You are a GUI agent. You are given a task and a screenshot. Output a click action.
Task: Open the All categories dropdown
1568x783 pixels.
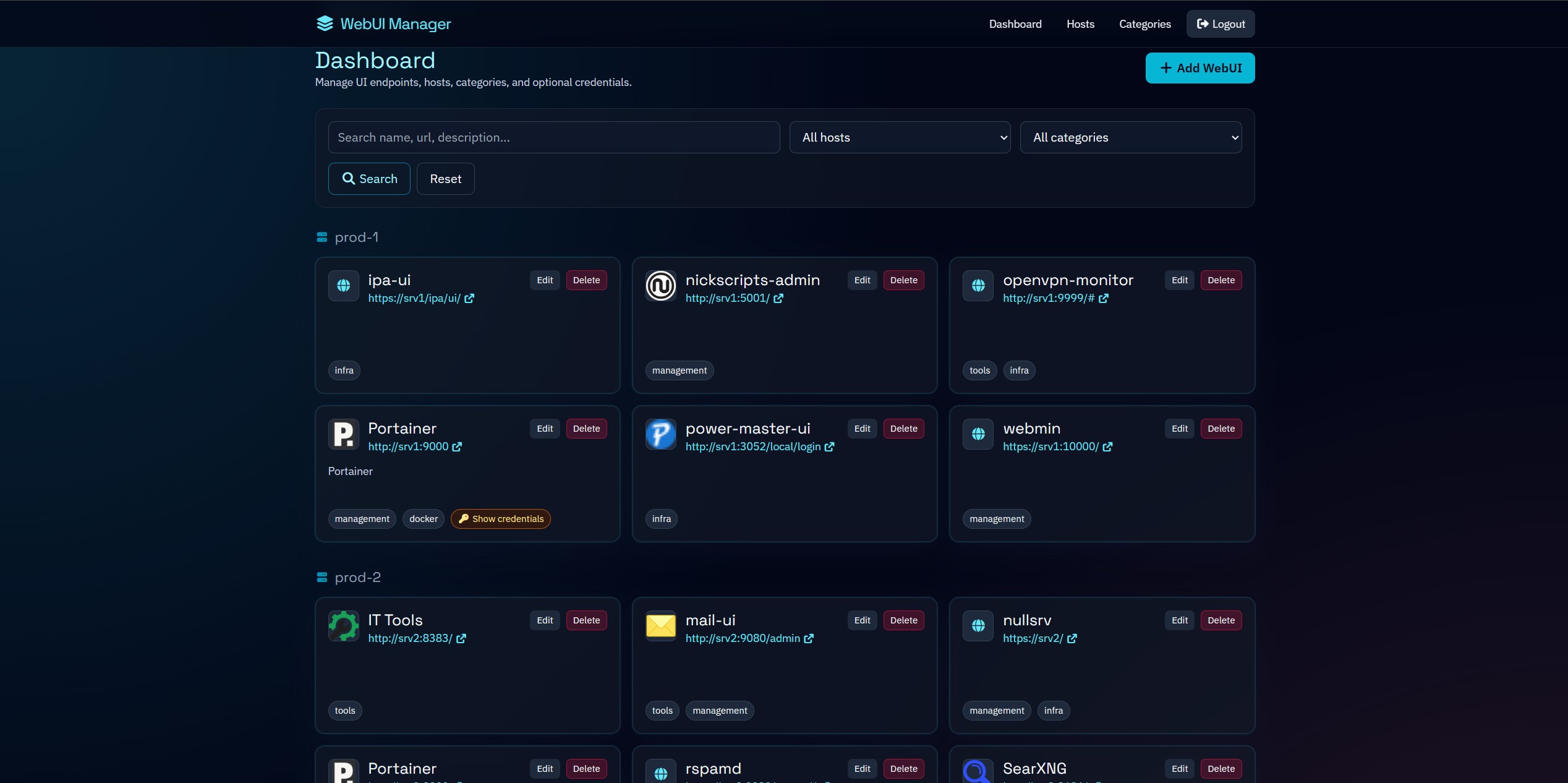[1131, 137]
